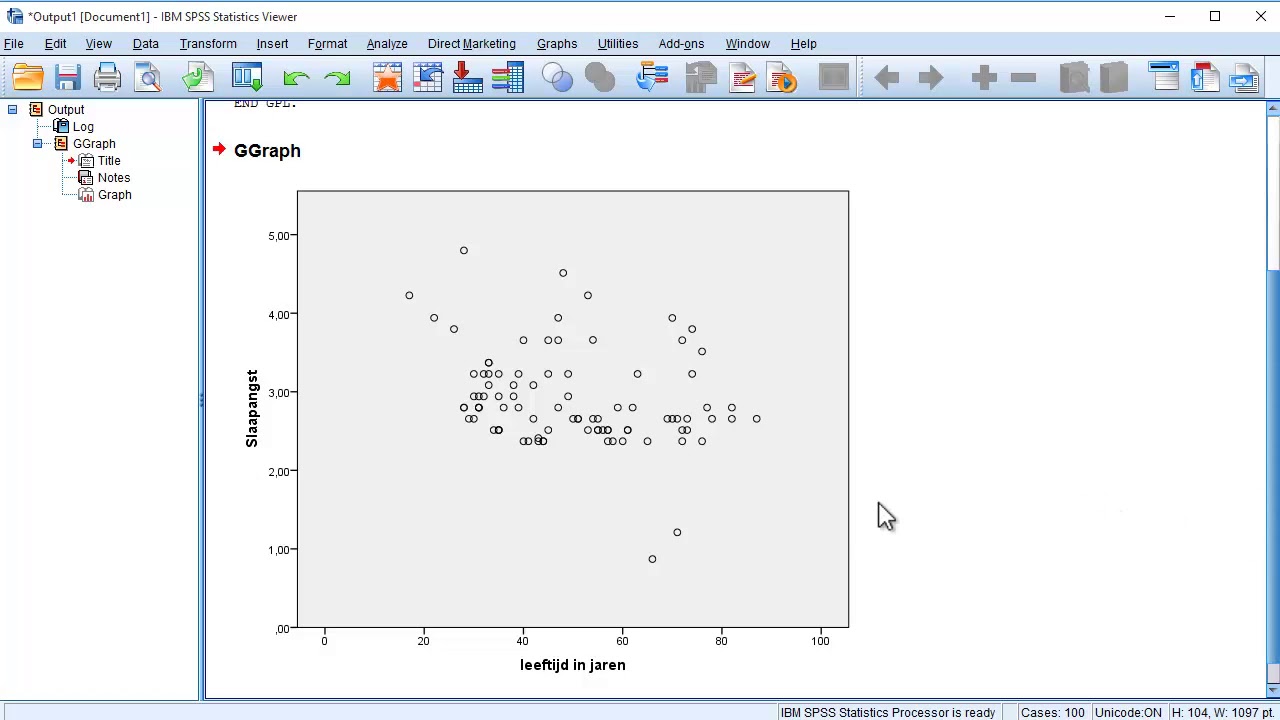1280x720 pixels.
Task: Click 'IBM SPSS Statistics Processor is ready' status
Action: [x=888, y=713]
